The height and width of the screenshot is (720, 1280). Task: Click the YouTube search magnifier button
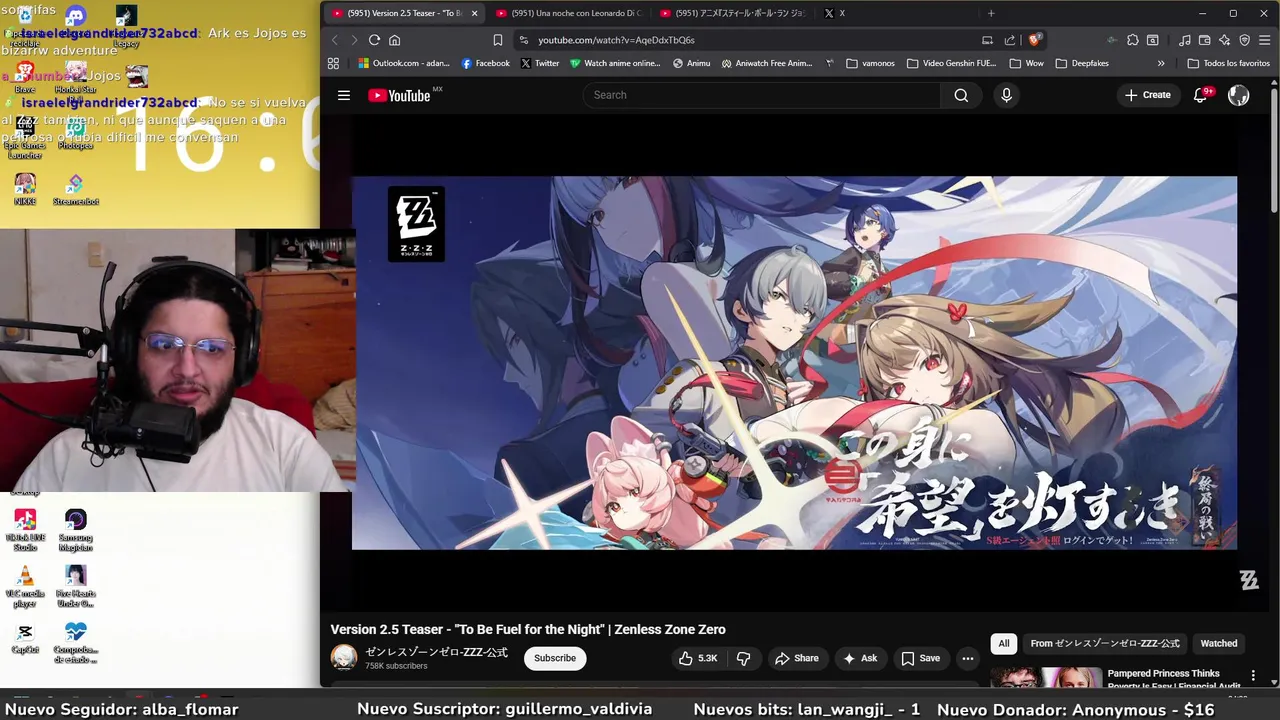coord(961,95)
